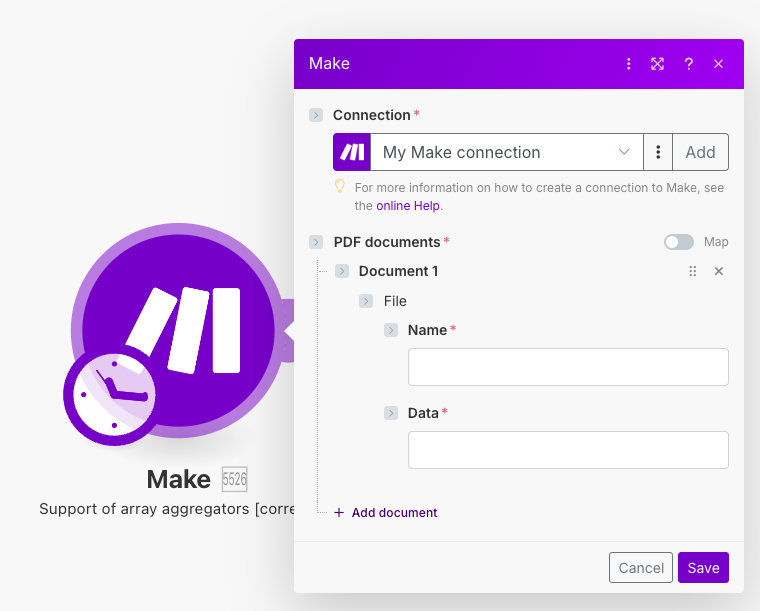The width and height of the screenshot is (760, 611).
Task: Click the Add connection button
Action: pyautogui.click(x=700, y=152)
